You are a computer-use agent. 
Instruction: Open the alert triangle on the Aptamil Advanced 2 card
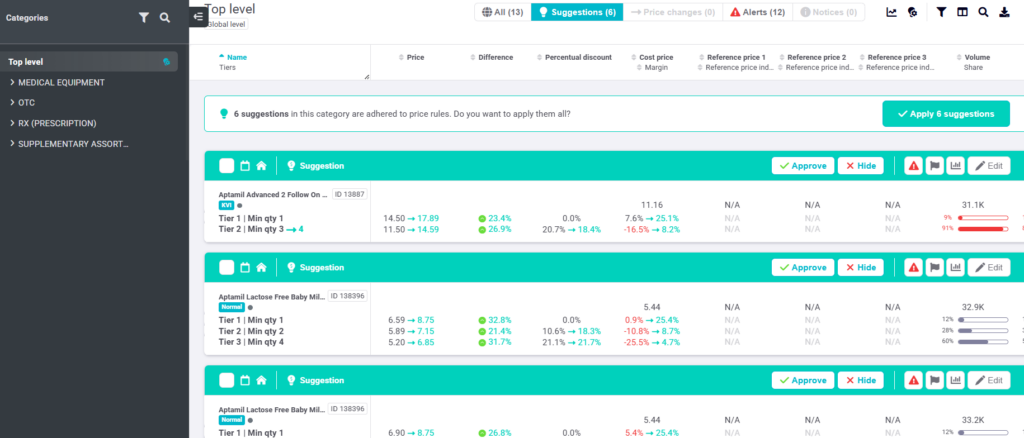(914, 166)
